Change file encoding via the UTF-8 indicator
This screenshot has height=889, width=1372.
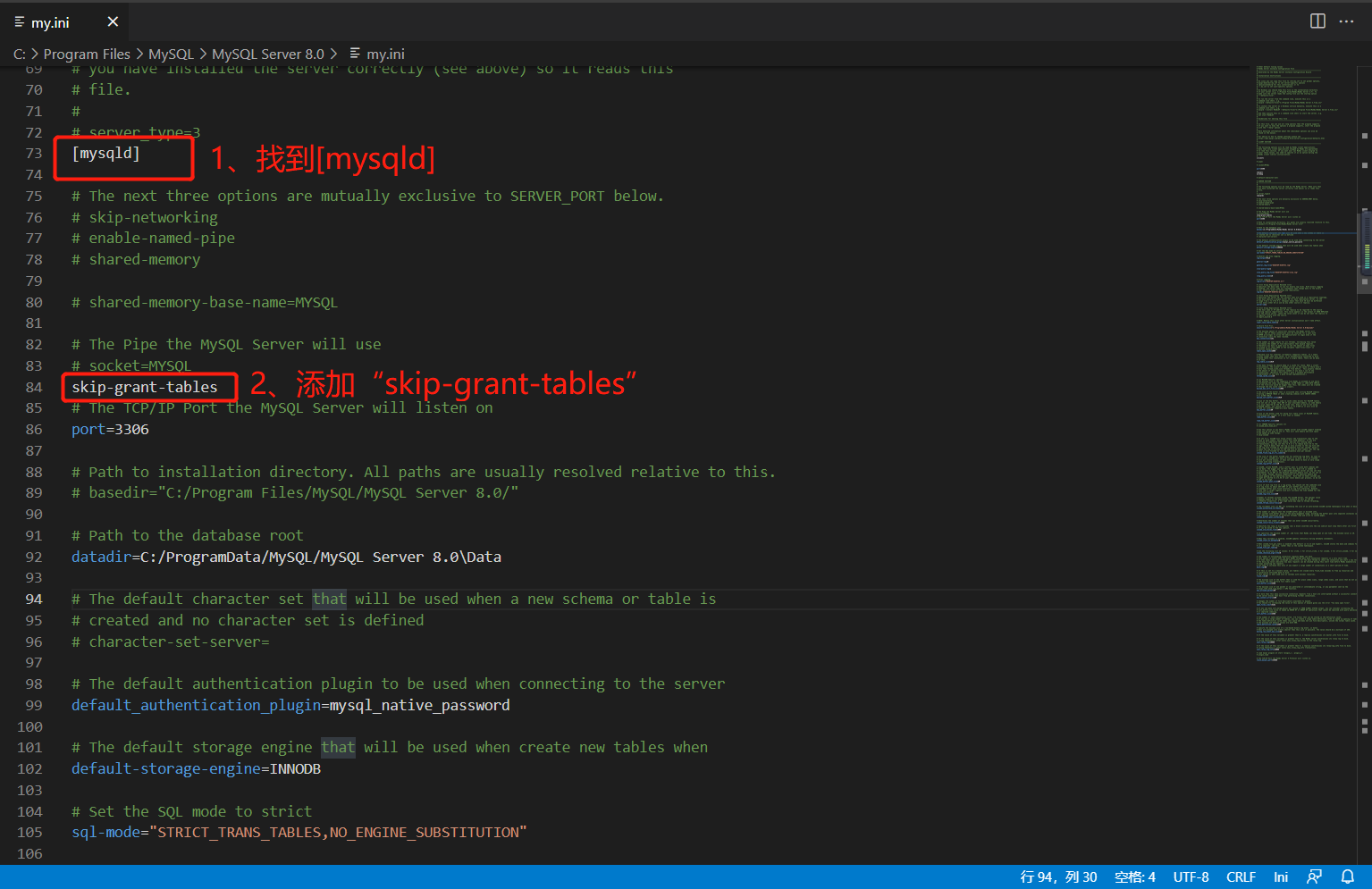(1191, 876)
